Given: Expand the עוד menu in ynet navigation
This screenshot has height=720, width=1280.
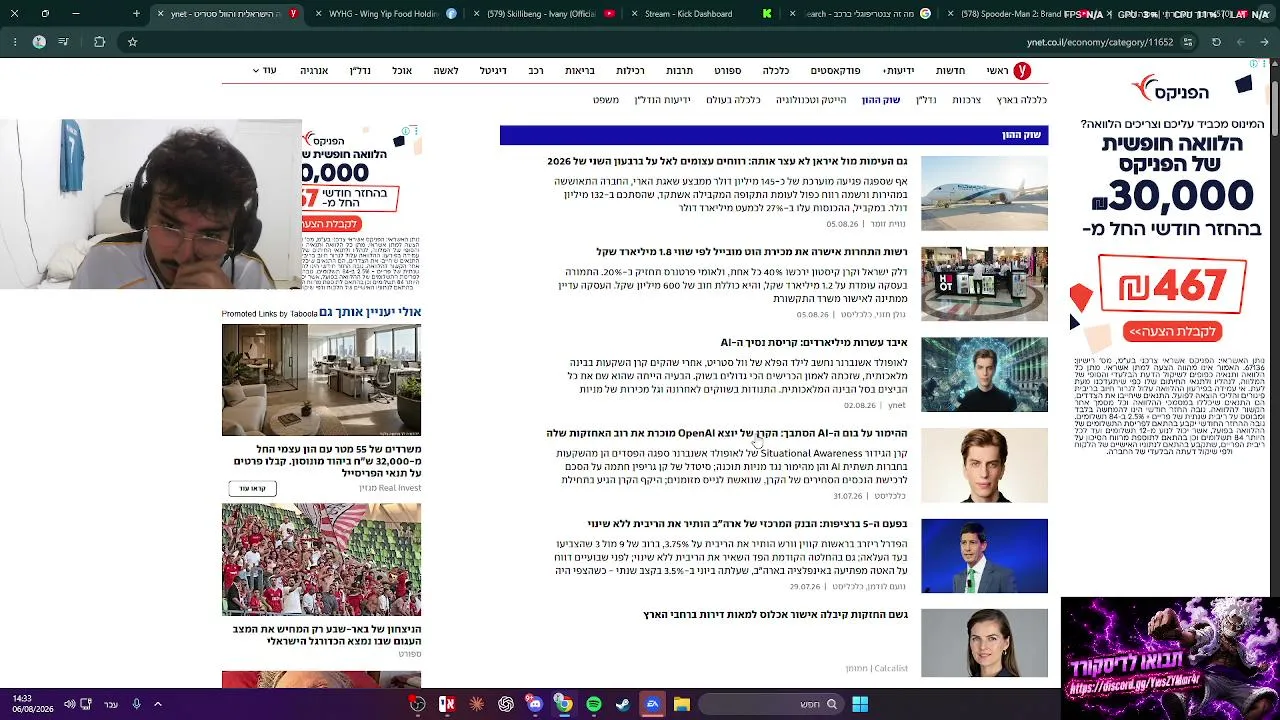Looking at the screenshot, I should point(265,71).
